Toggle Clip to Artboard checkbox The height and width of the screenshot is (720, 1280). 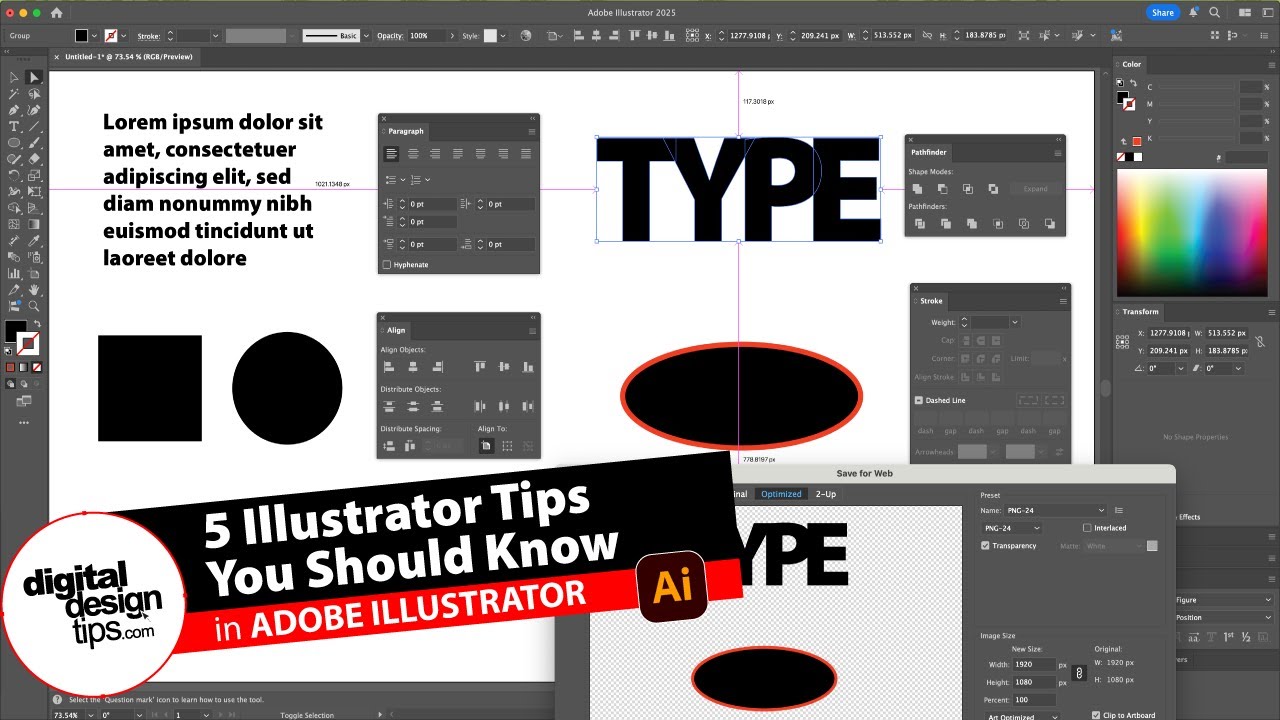pos(1097,715)
